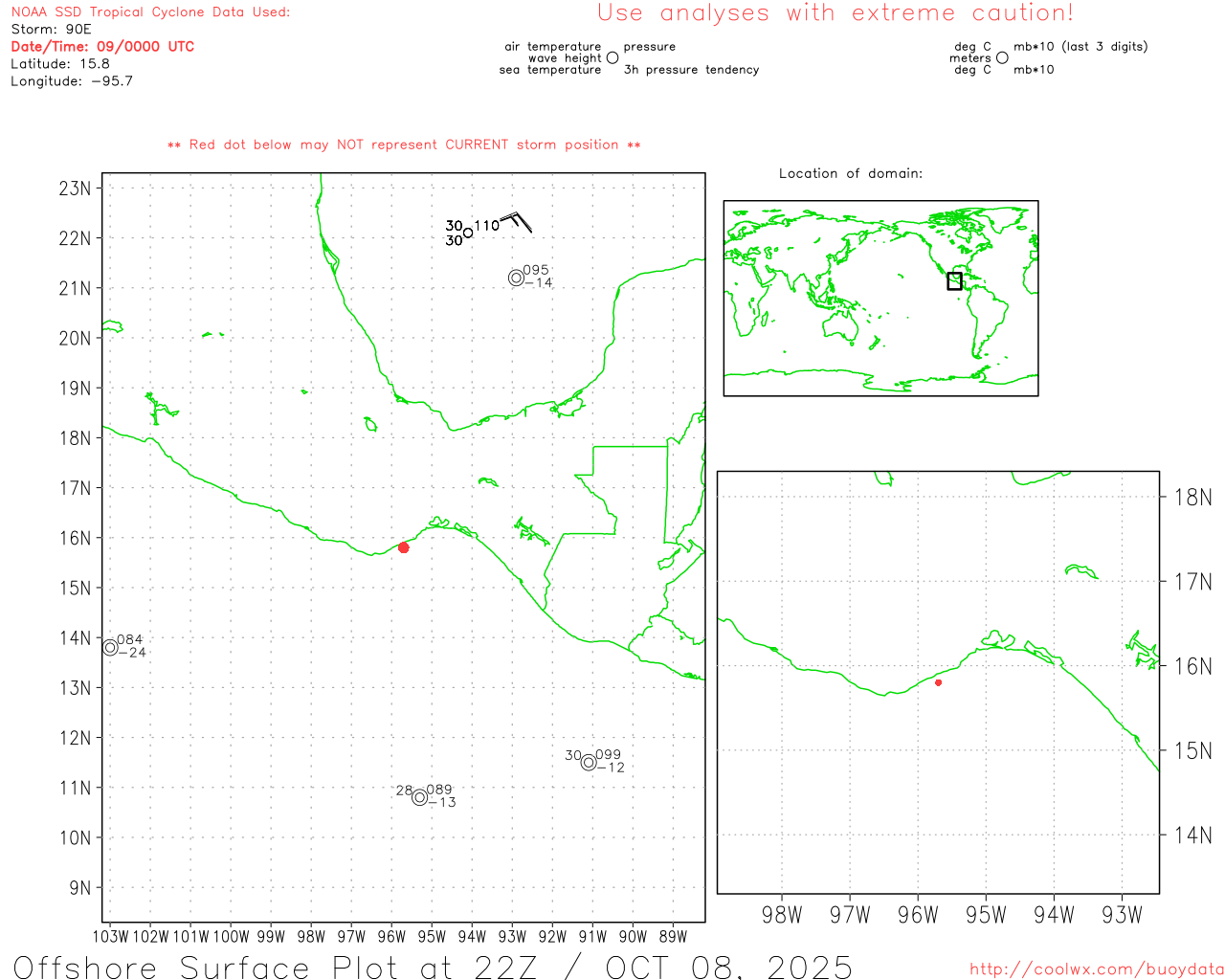Click the red storm dot in the zoomed inset map
Image resolution: width=1225 pixels, height=980 pixels.
click(x=939, y=682)
